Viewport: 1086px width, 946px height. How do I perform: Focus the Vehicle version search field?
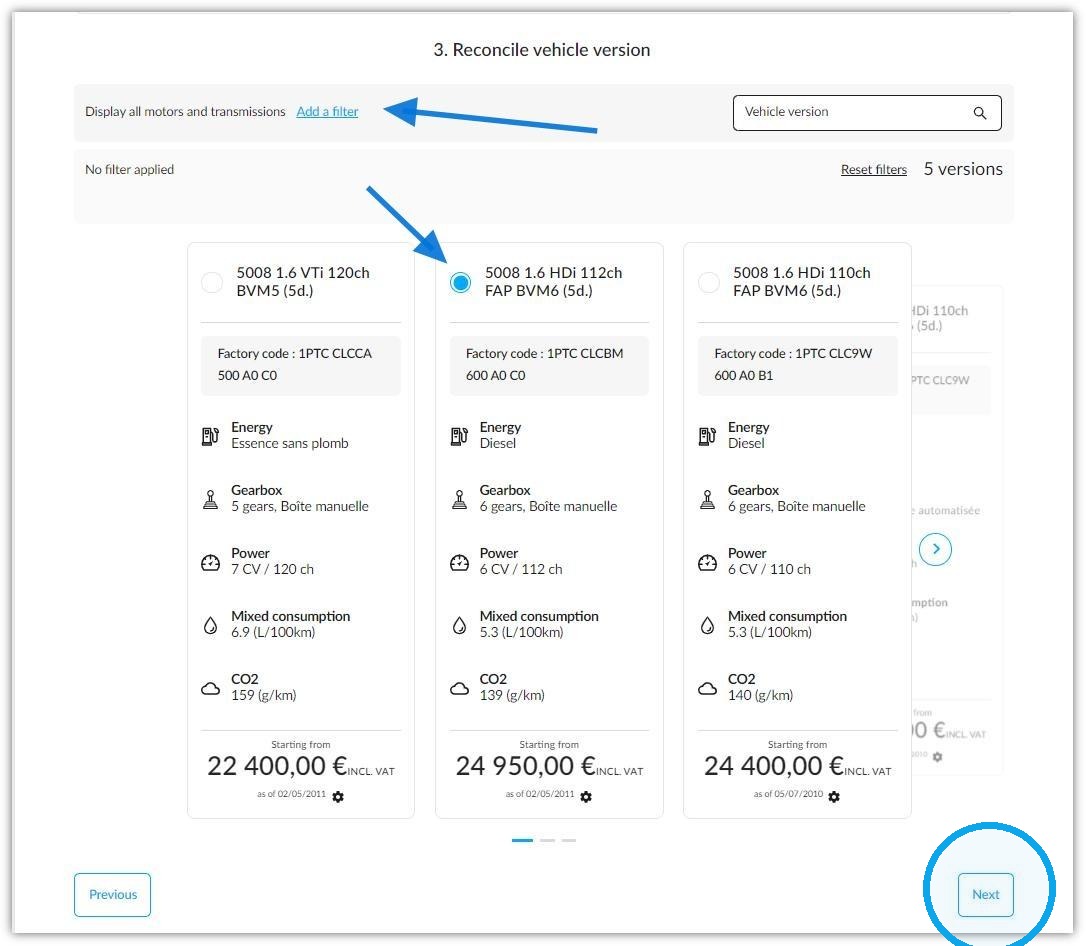(x=867, y=113)
